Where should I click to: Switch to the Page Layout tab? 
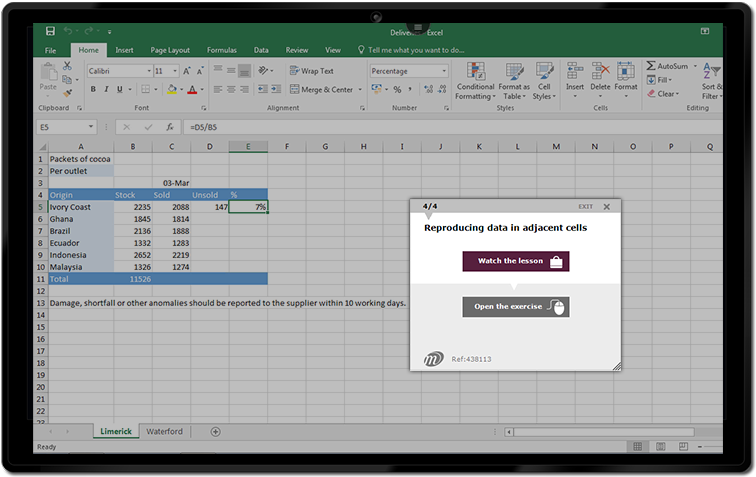170,50
